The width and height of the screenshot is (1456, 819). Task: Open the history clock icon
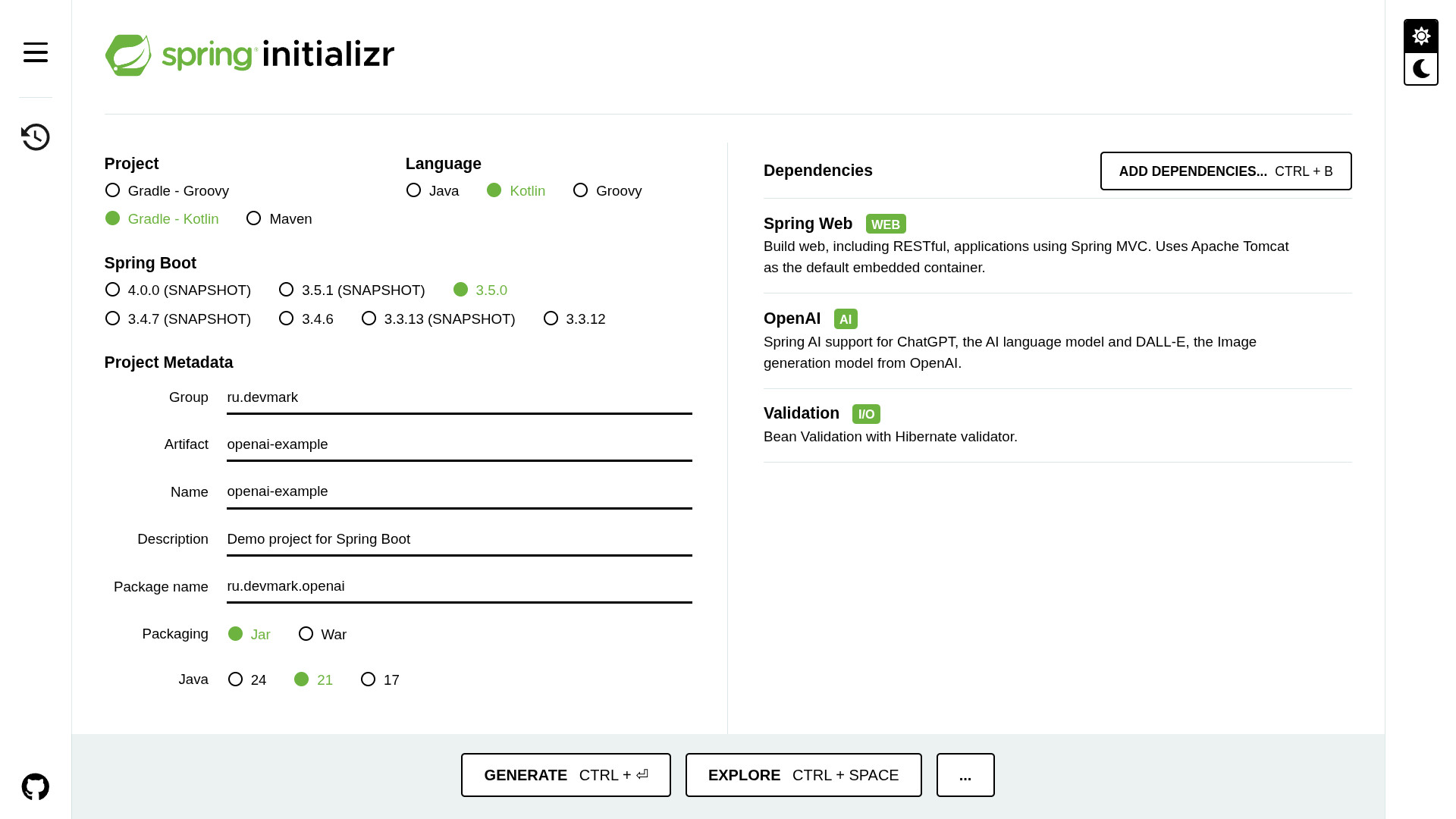(x=36, y=137)
